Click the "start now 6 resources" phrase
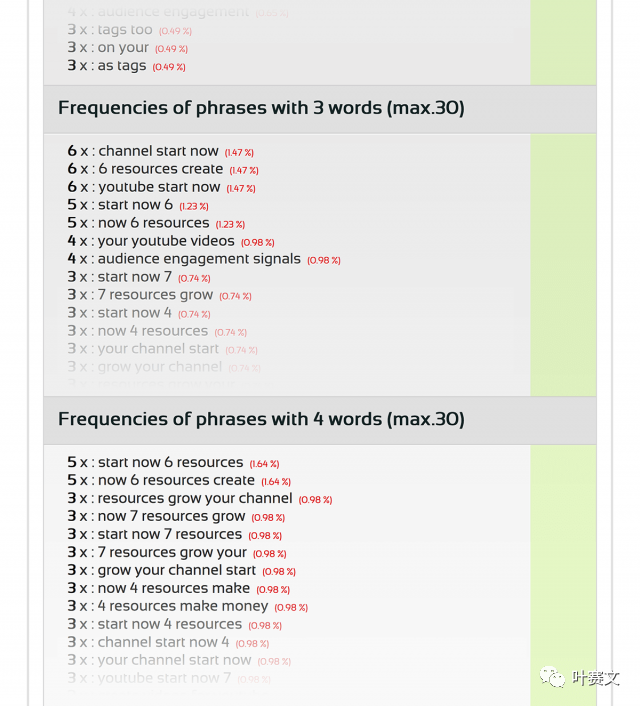640x706 pixels. (170, 463)
